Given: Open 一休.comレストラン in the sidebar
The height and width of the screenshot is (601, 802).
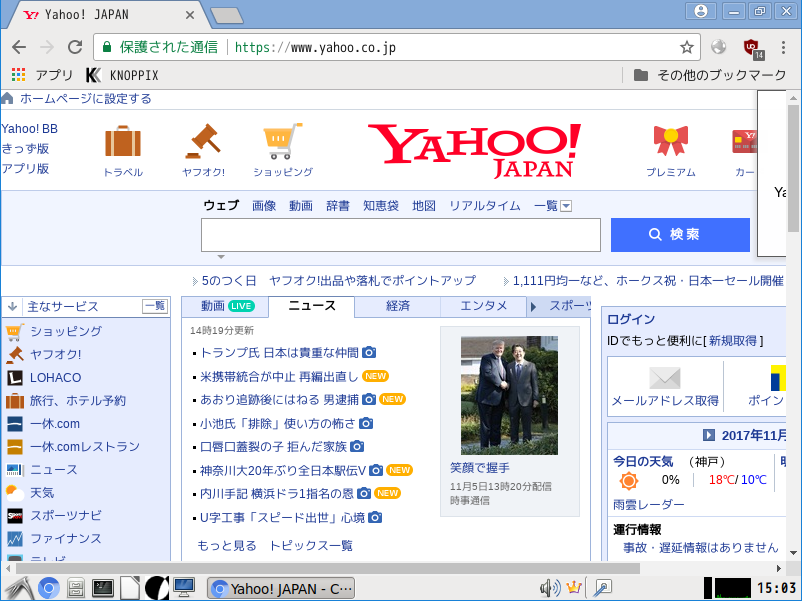Looking at the screenshot, I should [84, 447].
